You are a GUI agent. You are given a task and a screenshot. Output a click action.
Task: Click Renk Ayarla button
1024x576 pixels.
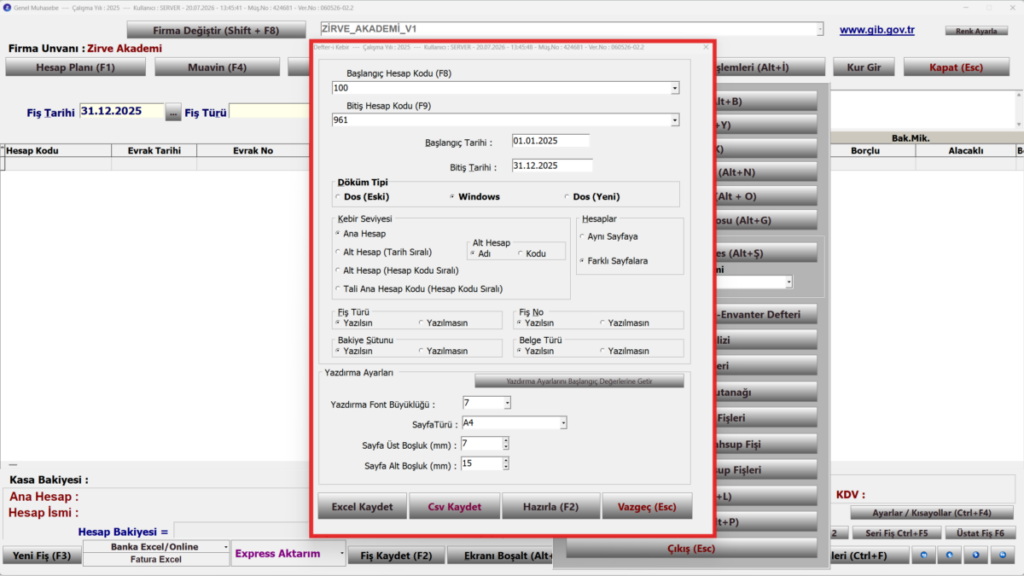(x=976, y=31)
